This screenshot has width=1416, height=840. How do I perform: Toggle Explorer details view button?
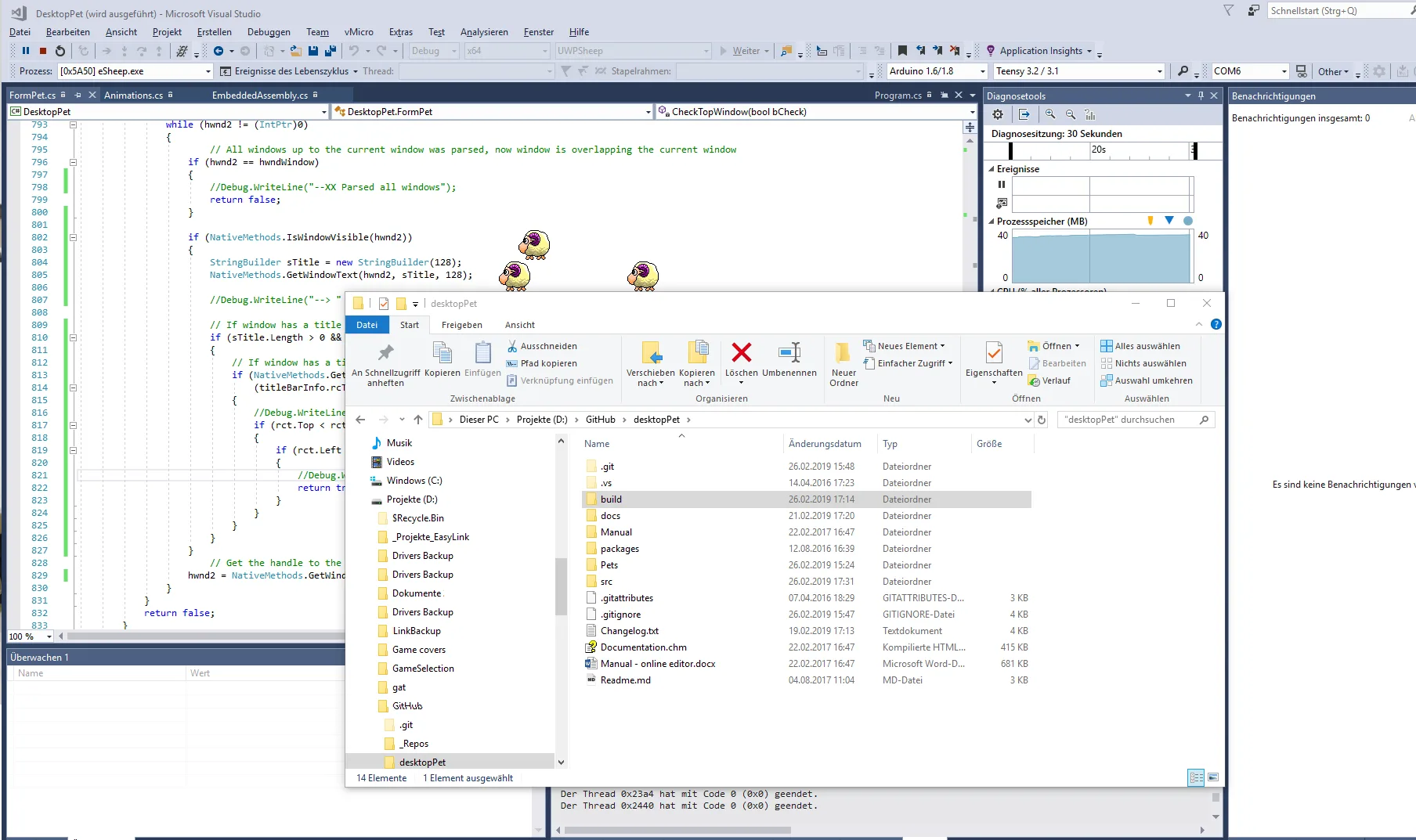(x=1196, y=777)
